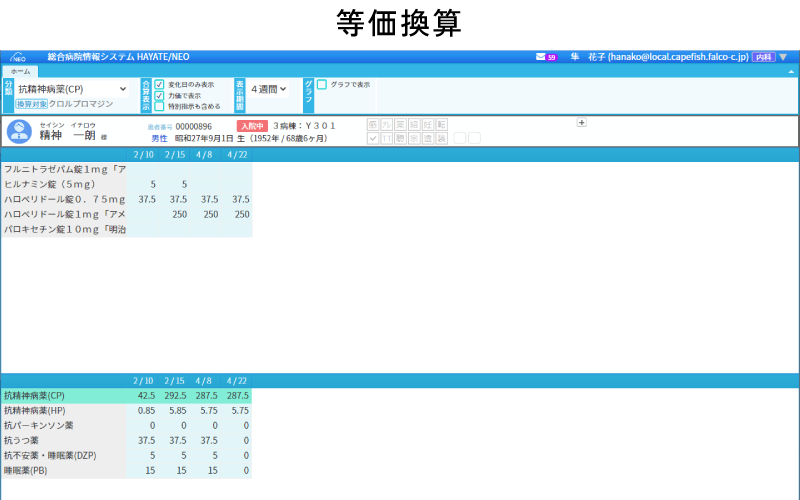Click the checkmark patient status icon
The height and width of the screenshot is (500, 800).
(373, 138)
